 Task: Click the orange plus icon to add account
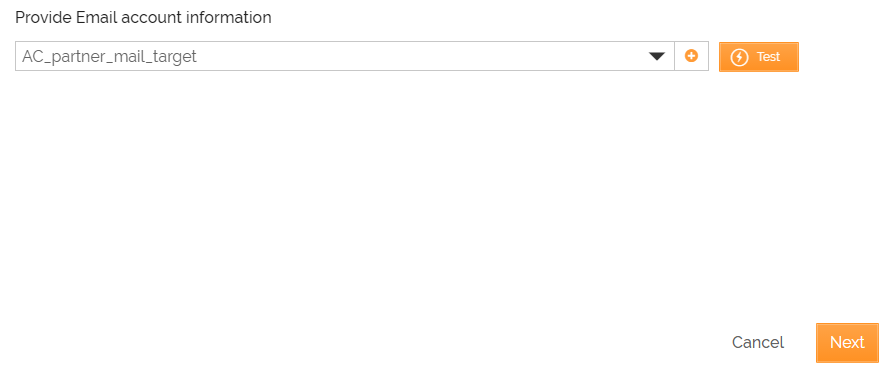(x=691, y=56)
